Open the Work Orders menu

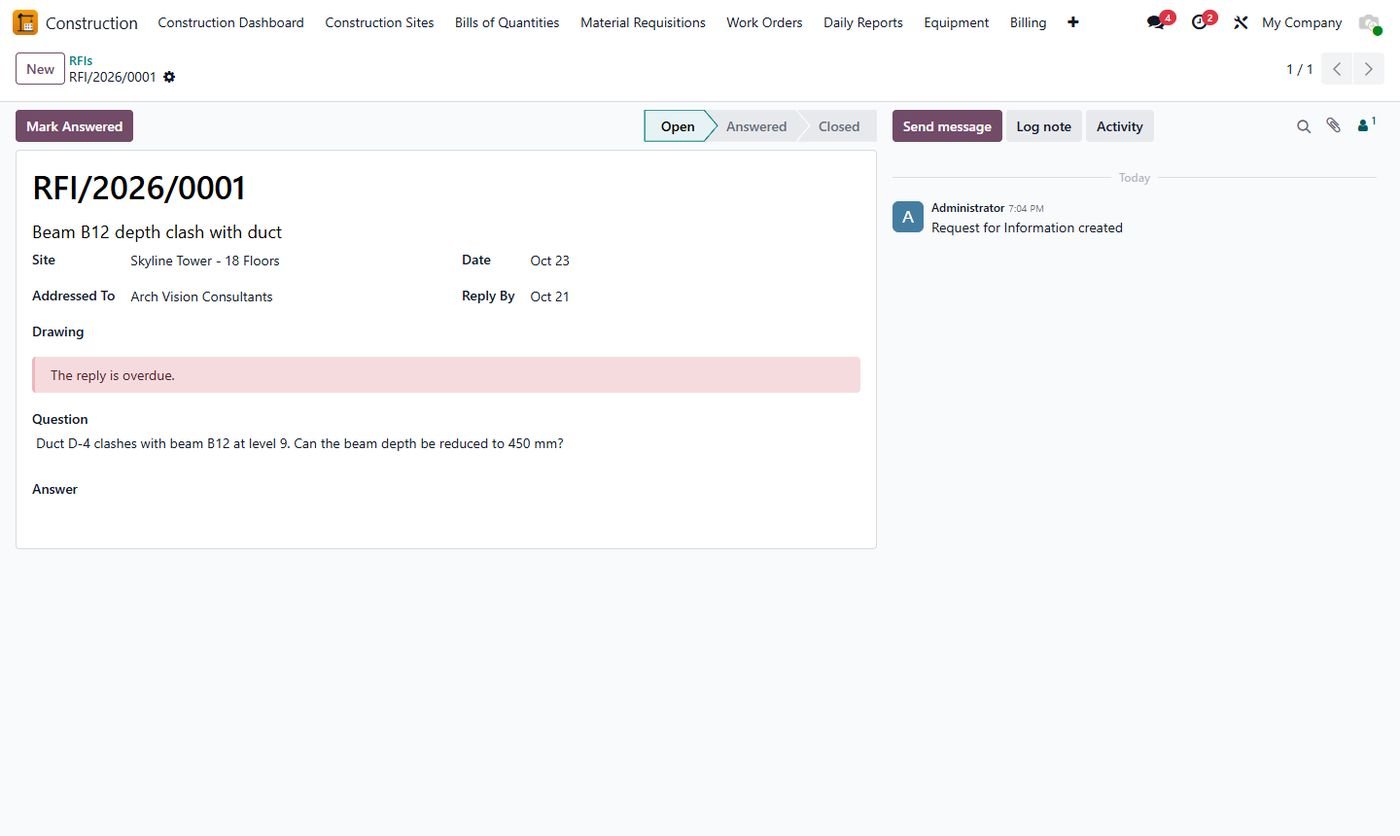(x=764, y=22)
